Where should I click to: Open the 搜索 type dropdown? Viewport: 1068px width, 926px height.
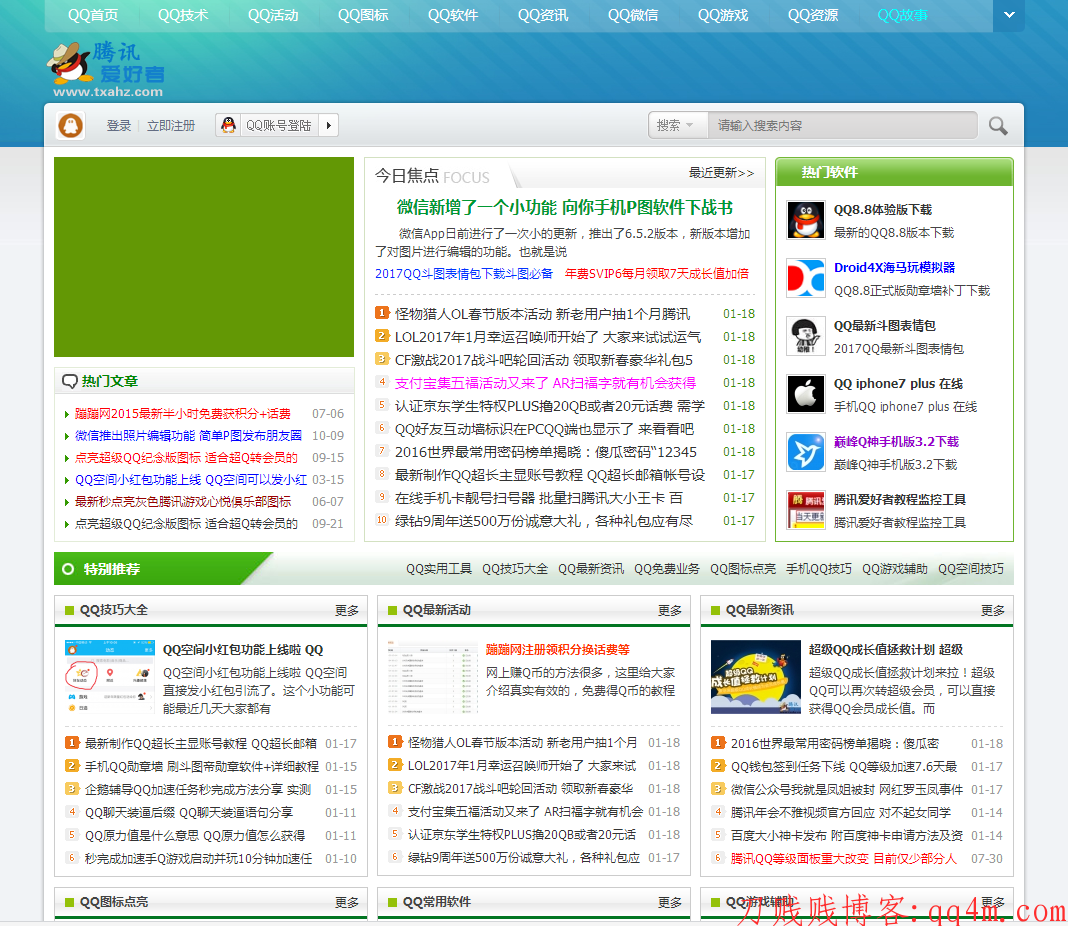(x=678, y=125)
